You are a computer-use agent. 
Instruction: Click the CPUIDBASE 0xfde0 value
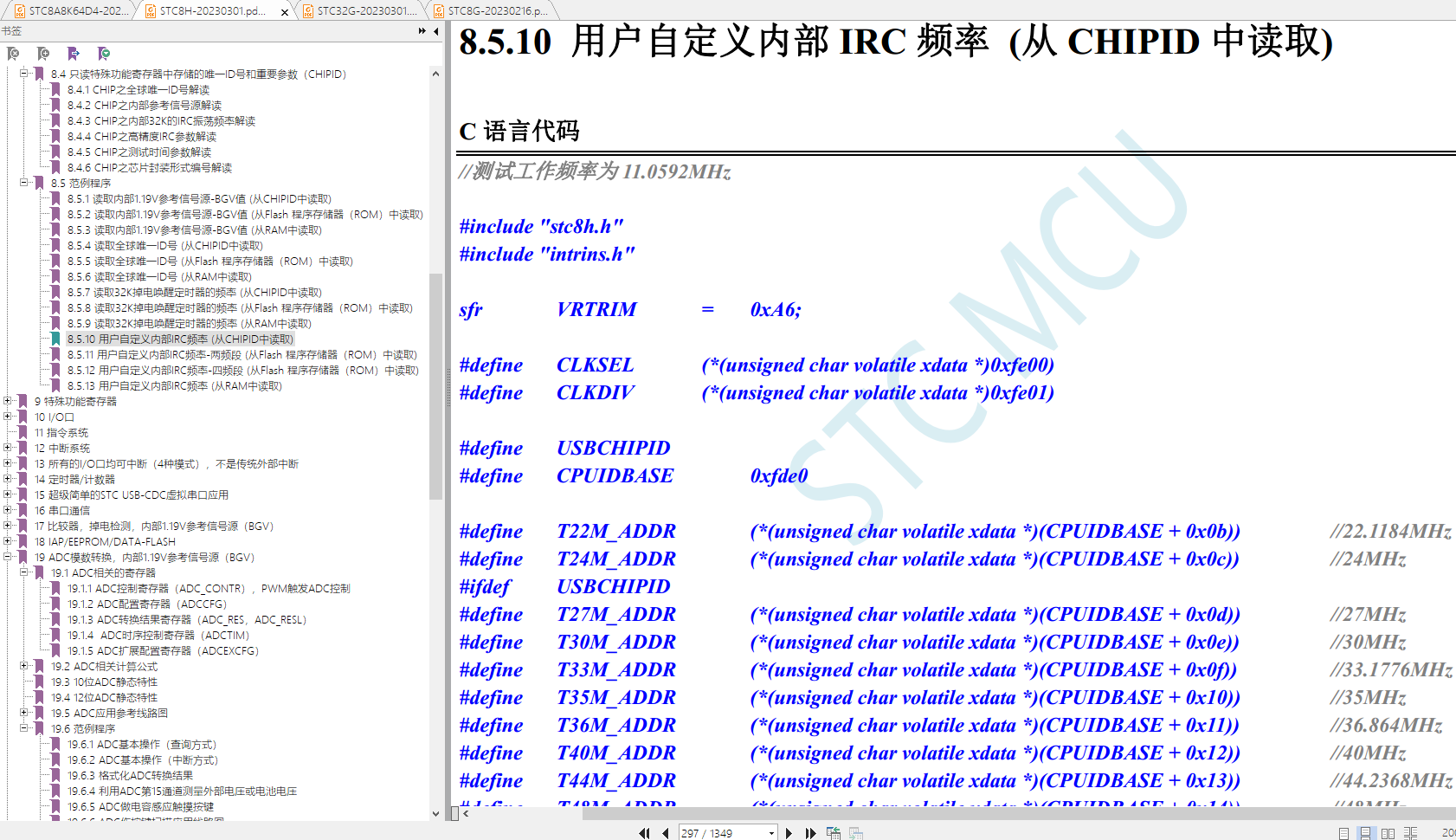pos(778,476)
